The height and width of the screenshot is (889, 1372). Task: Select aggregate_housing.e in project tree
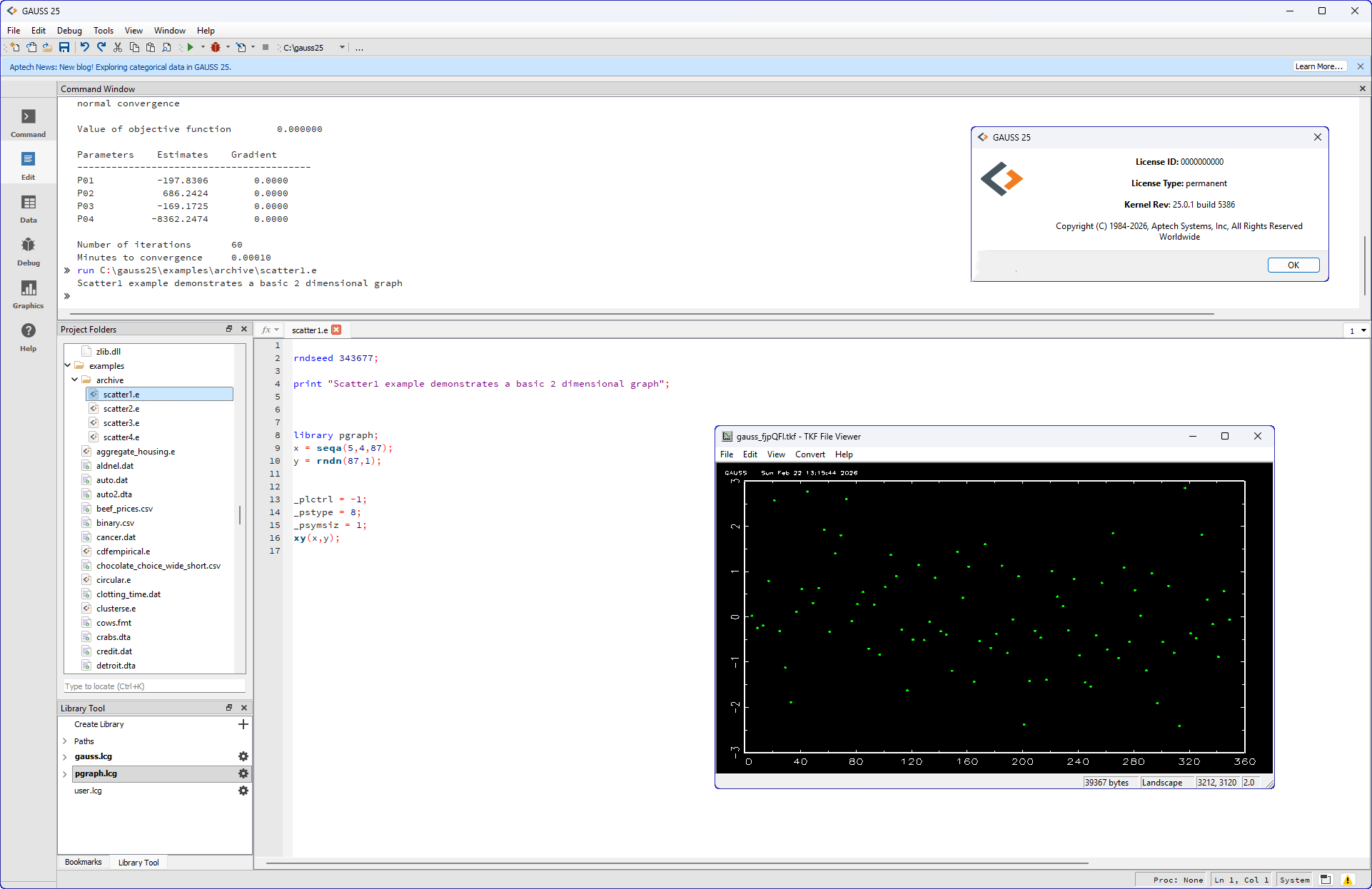[x=135, y=452]
